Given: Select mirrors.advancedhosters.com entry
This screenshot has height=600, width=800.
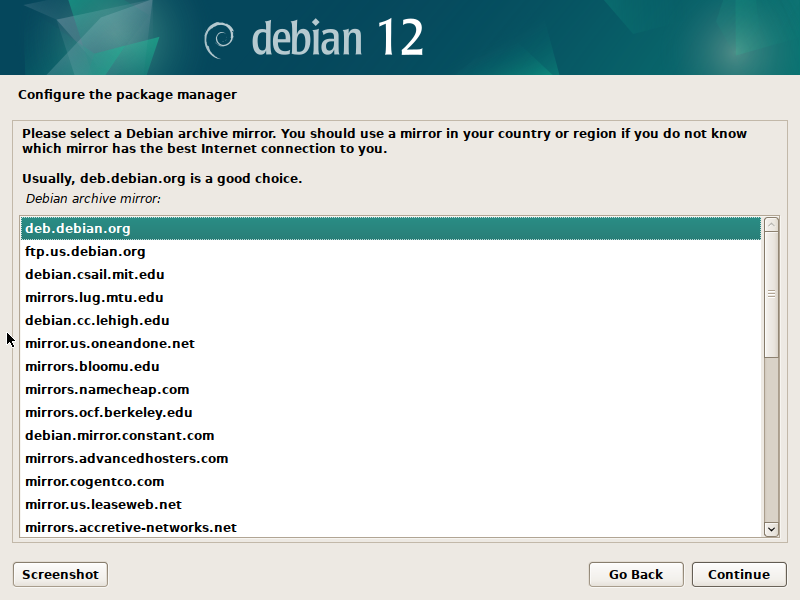Looking at the screenshot, I should [391, 458].
